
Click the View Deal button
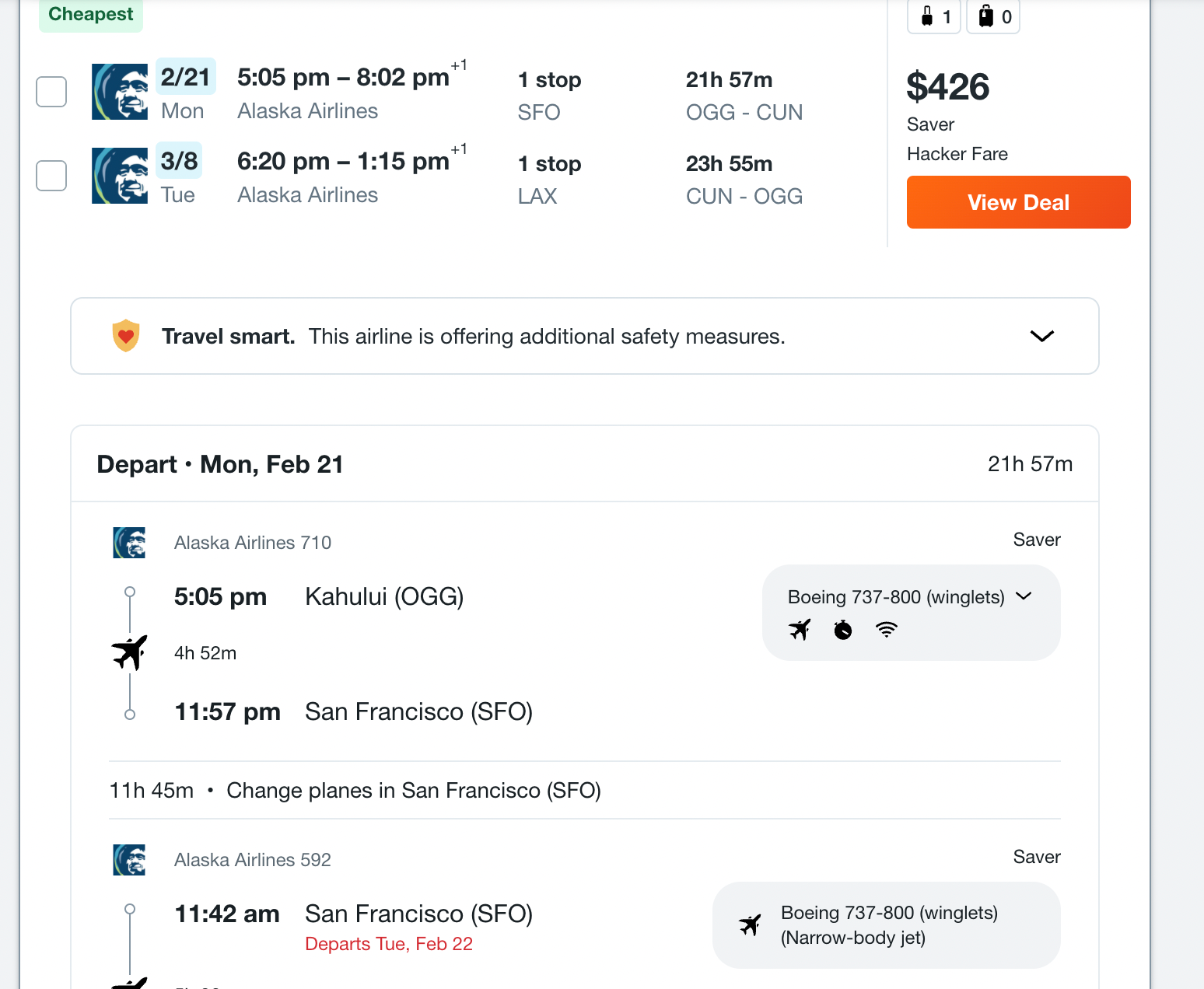[x=1018, y=202]
